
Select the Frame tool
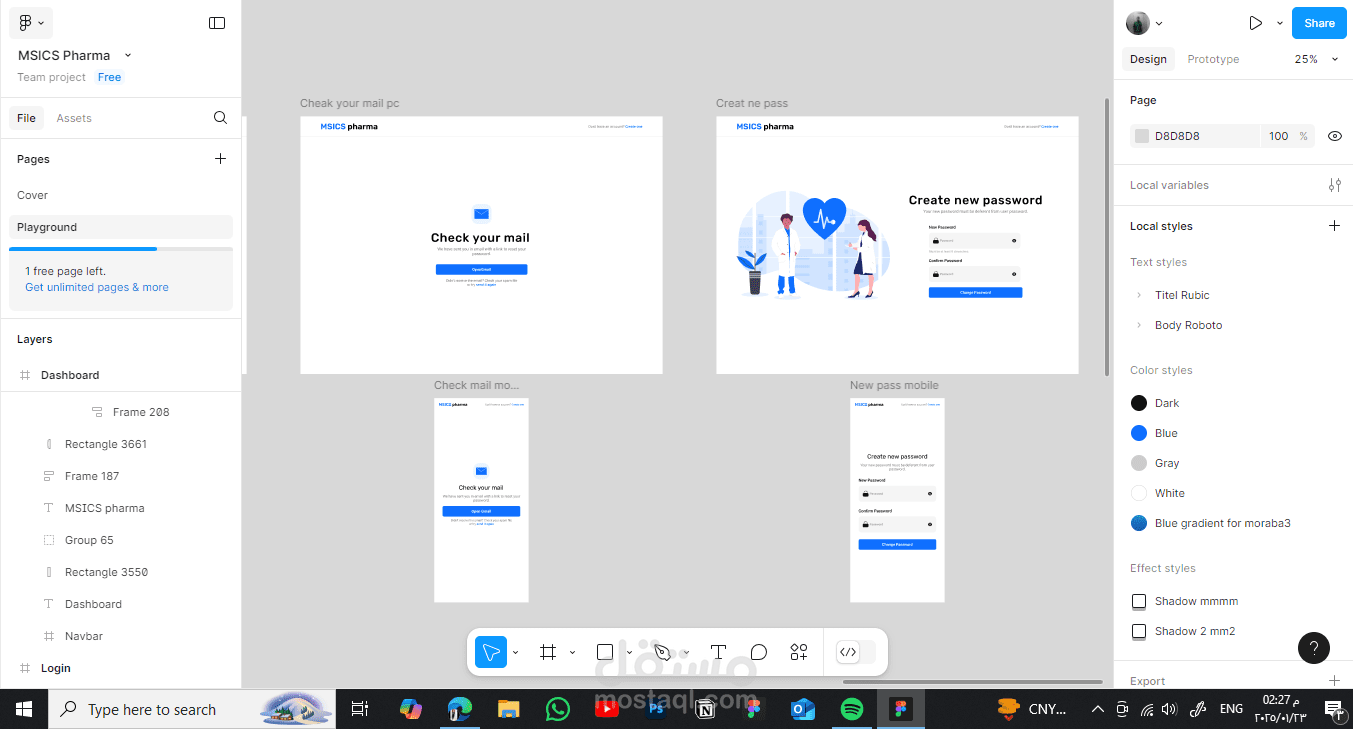click(548, 652)
